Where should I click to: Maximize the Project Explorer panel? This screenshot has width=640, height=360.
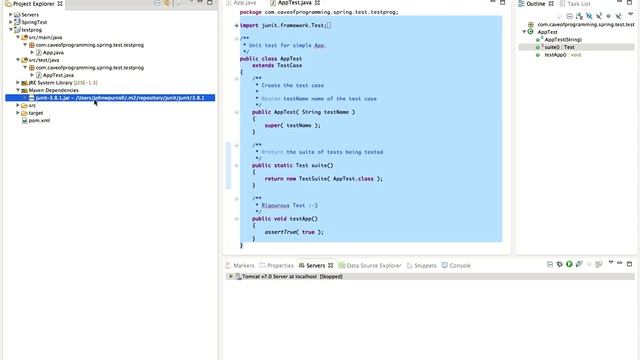(x=210, y=2)
